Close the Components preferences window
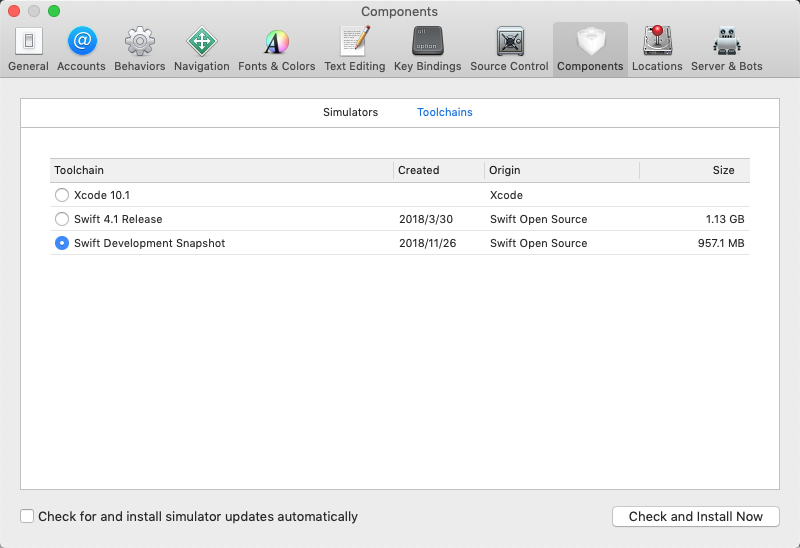This screenshot has width=800, height=548. (x=14, y=11)
